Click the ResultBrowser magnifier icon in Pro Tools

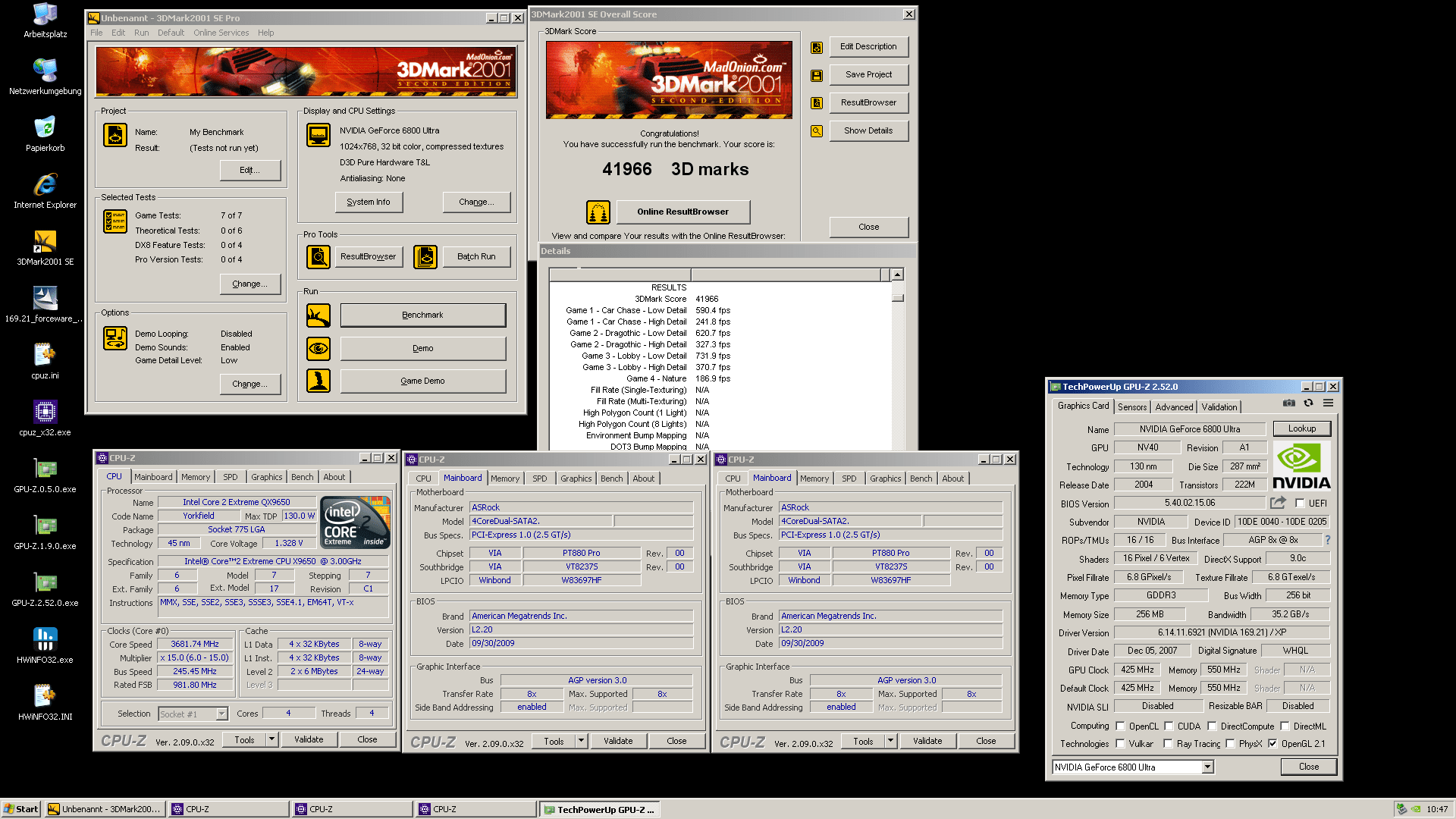318,257
